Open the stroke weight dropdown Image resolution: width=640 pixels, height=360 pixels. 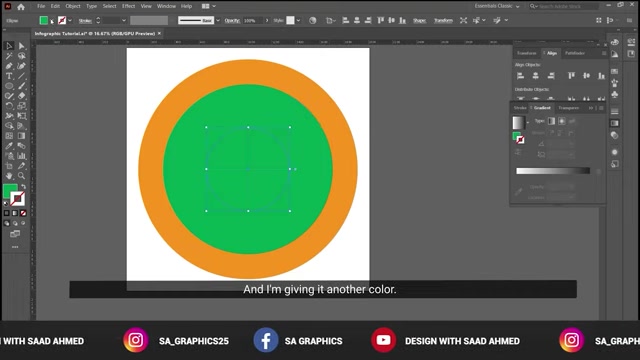(124, 20)
